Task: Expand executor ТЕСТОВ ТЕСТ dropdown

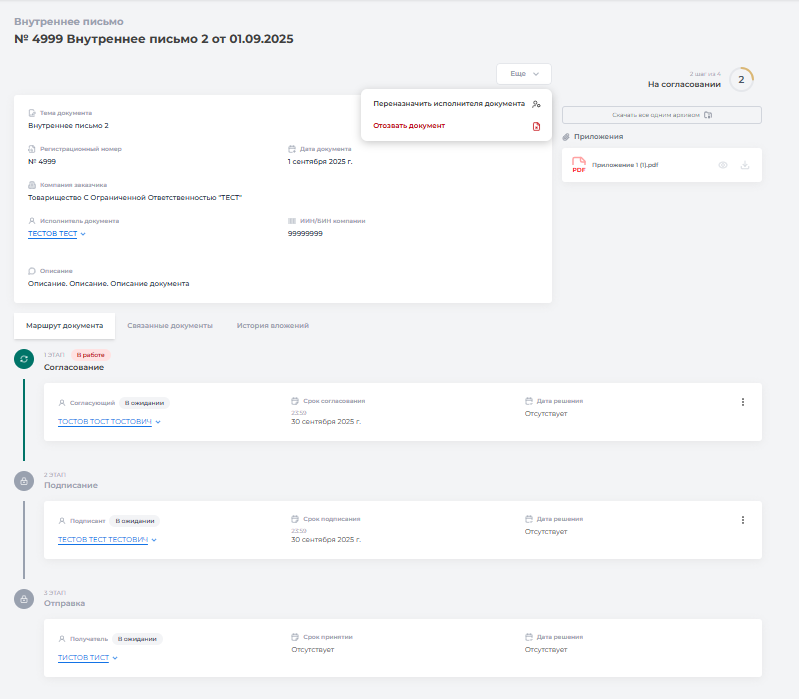Action: (x=57, y=234)
